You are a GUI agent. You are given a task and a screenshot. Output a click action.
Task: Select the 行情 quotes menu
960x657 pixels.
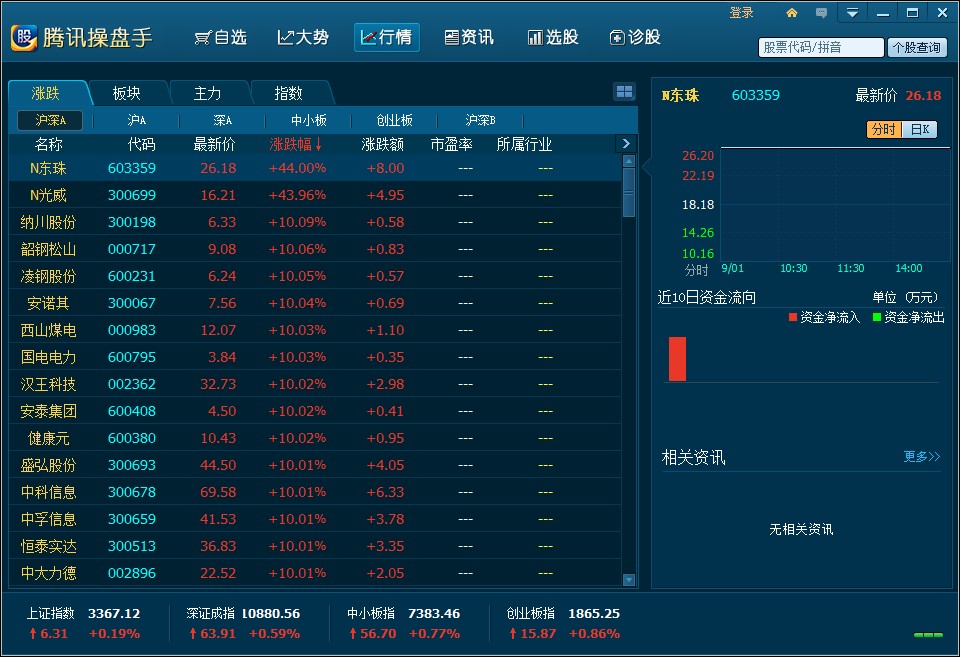(x=386, y=38)
